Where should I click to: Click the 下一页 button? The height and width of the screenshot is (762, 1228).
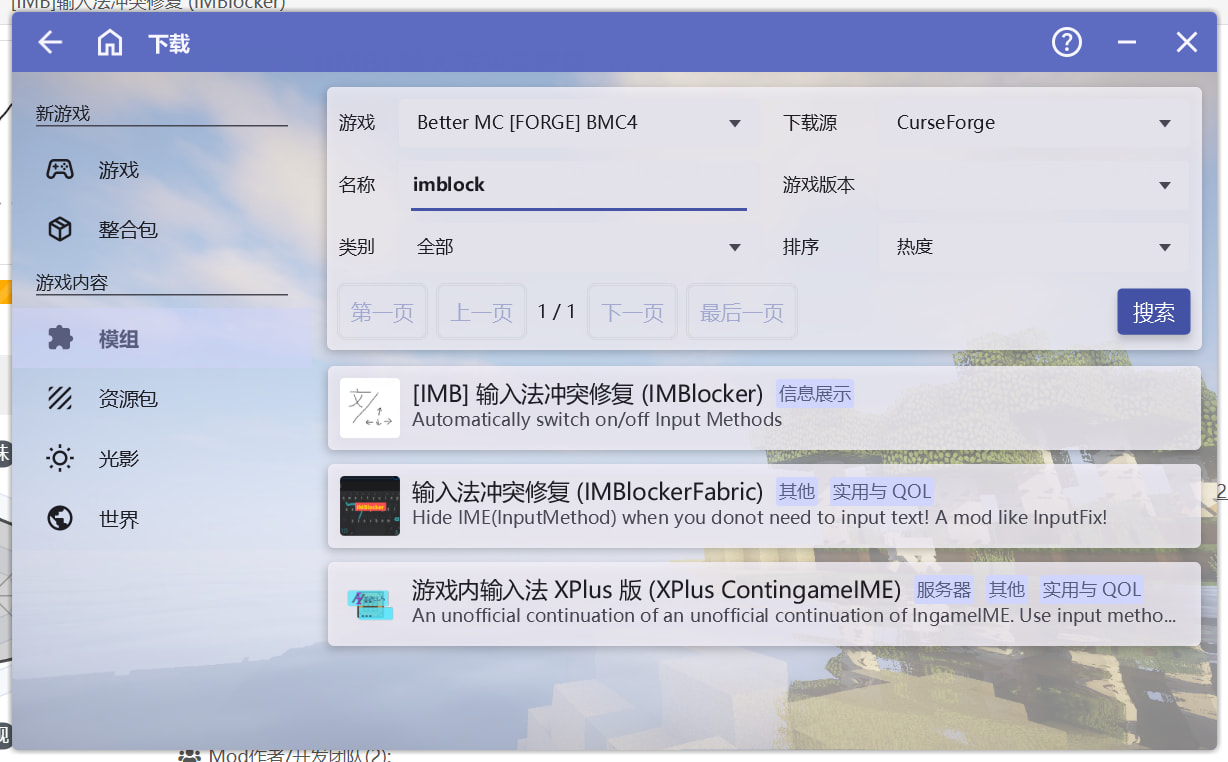[632, 312]
